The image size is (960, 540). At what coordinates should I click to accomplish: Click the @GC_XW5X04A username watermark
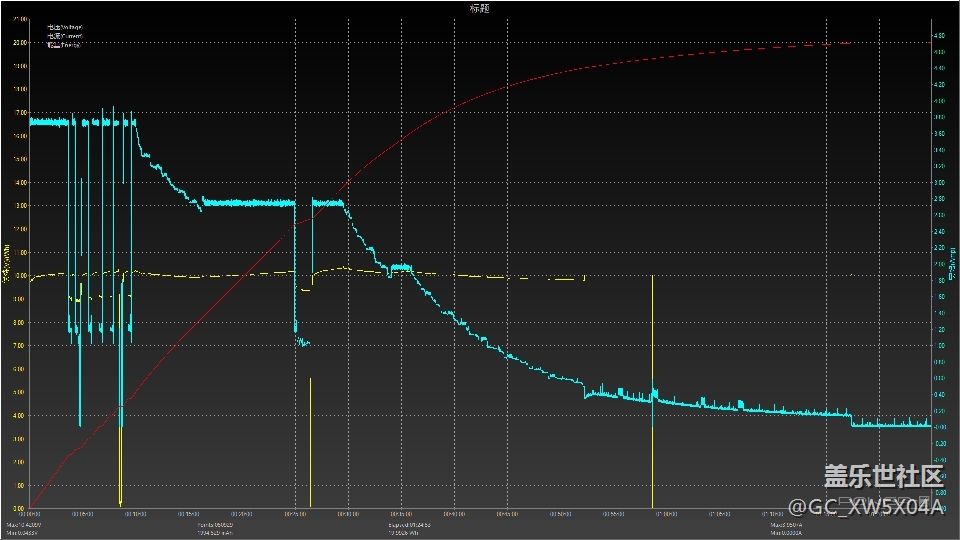click(866, 508)
